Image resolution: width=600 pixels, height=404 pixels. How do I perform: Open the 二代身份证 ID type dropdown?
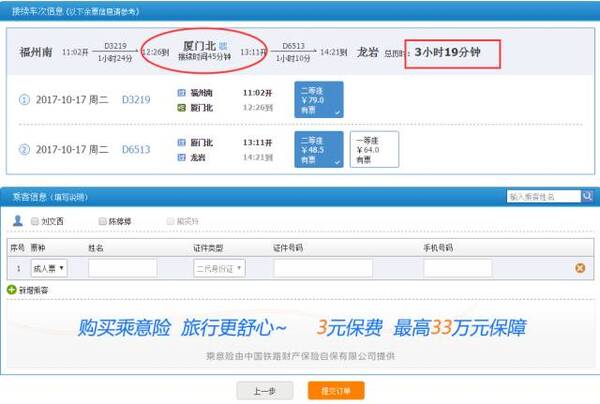pos(218,268)
